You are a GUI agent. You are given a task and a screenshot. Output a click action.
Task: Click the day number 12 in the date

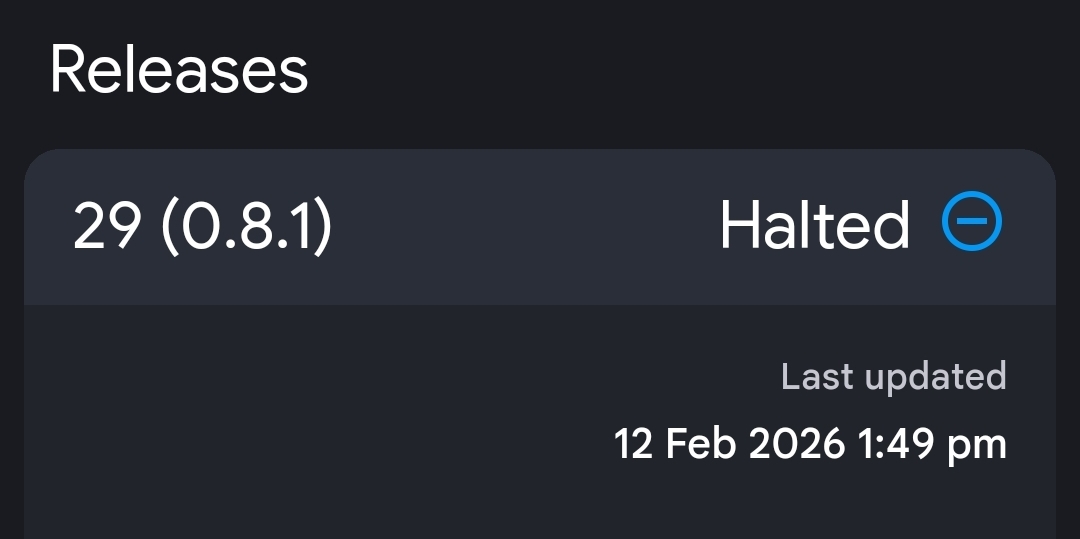633,443
